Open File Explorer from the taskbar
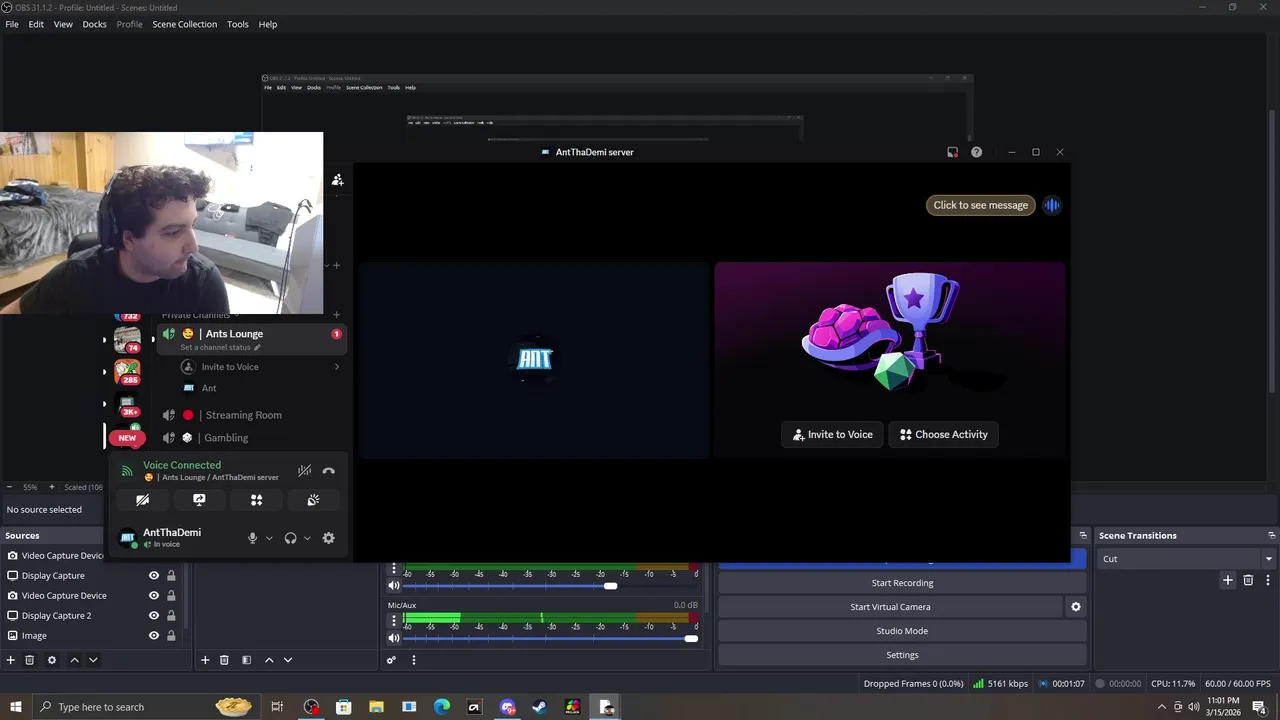The image size is (1280, 720). pyautogui.click(x=376, y=707)
